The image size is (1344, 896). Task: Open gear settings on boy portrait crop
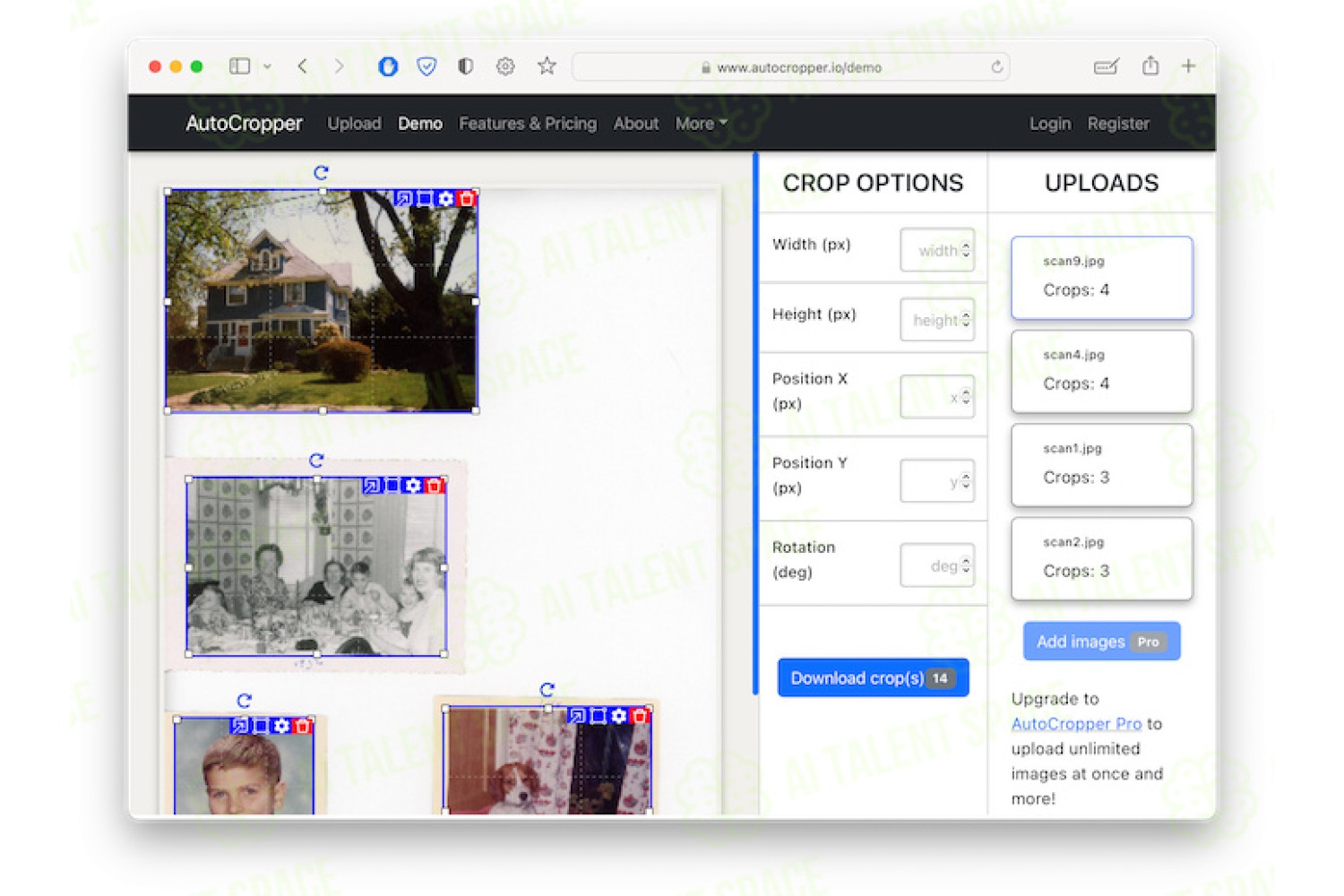click(281, 725)
